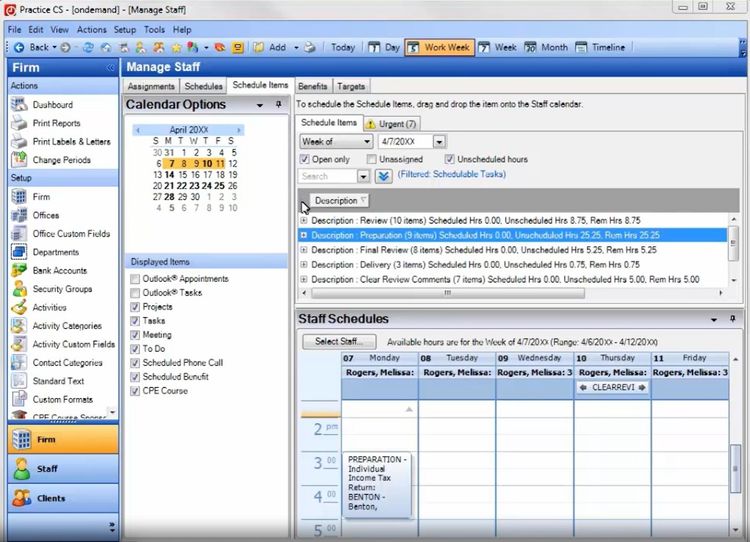Open Activities setup screen
750x542 pixels.
pos(49,308)
